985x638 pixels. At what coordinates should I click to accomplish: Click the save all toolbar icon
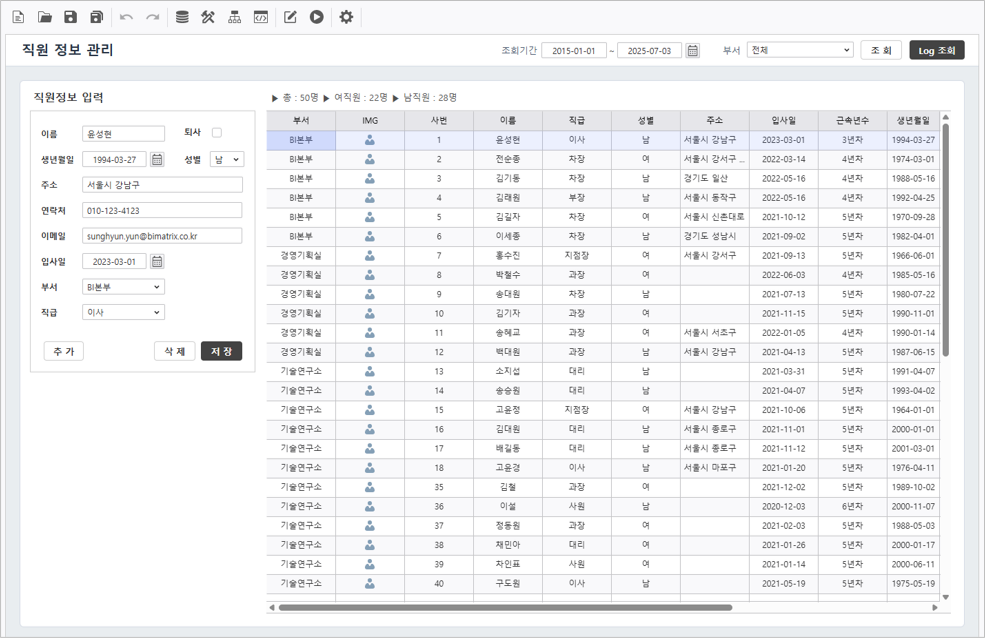(x=96, y=17)
